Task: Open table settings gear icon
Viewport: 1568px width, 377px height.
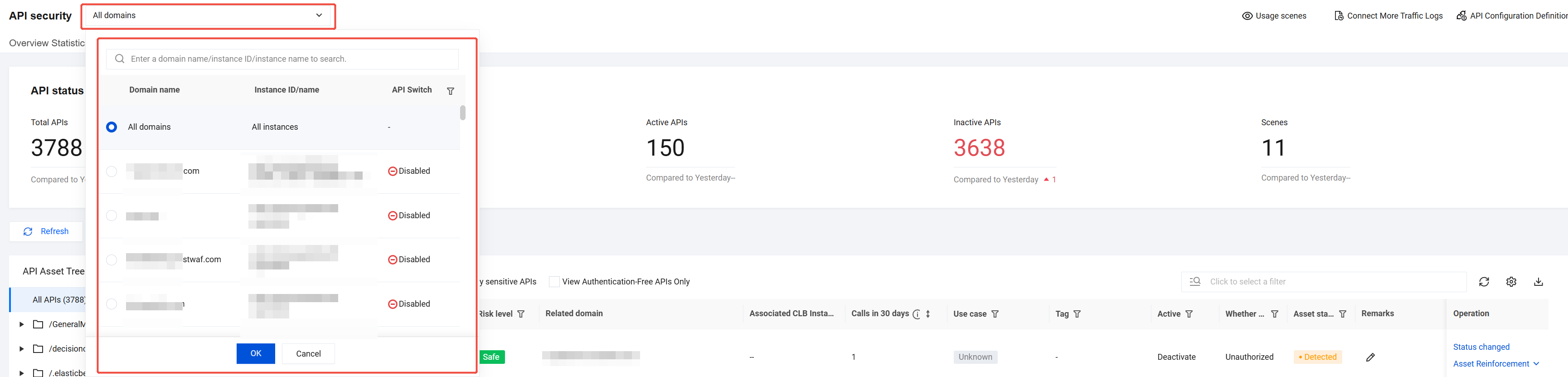Action: [x=1511, y=281]
